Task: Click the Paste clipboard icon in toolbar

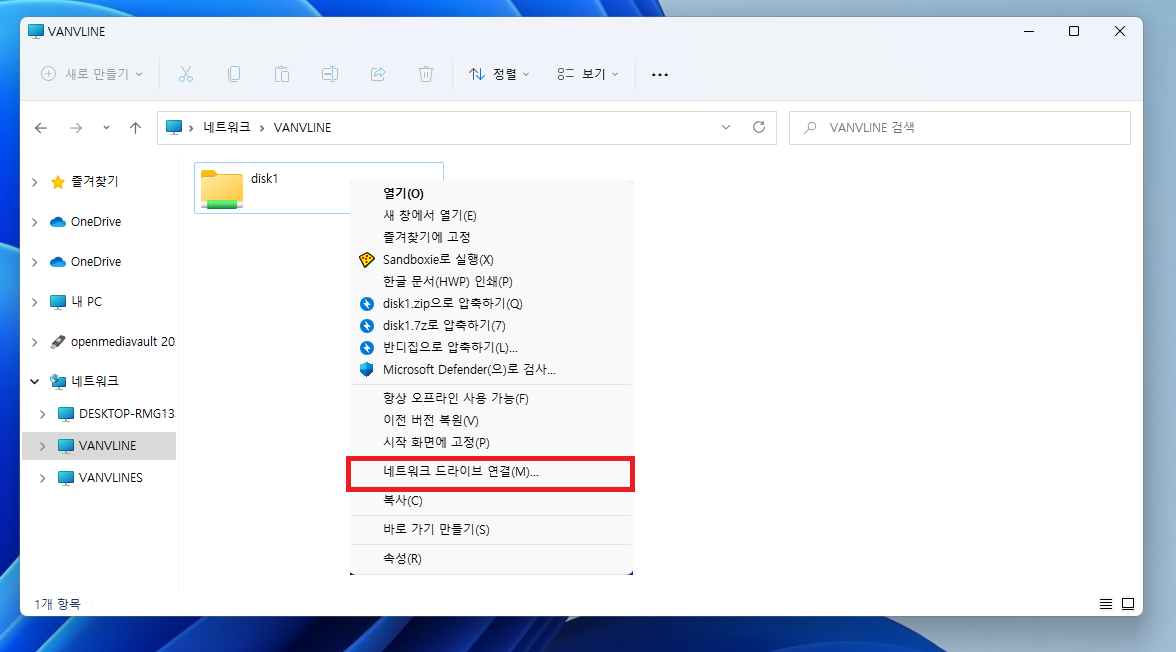Action: pyautogui.click(x=282, y=74)
